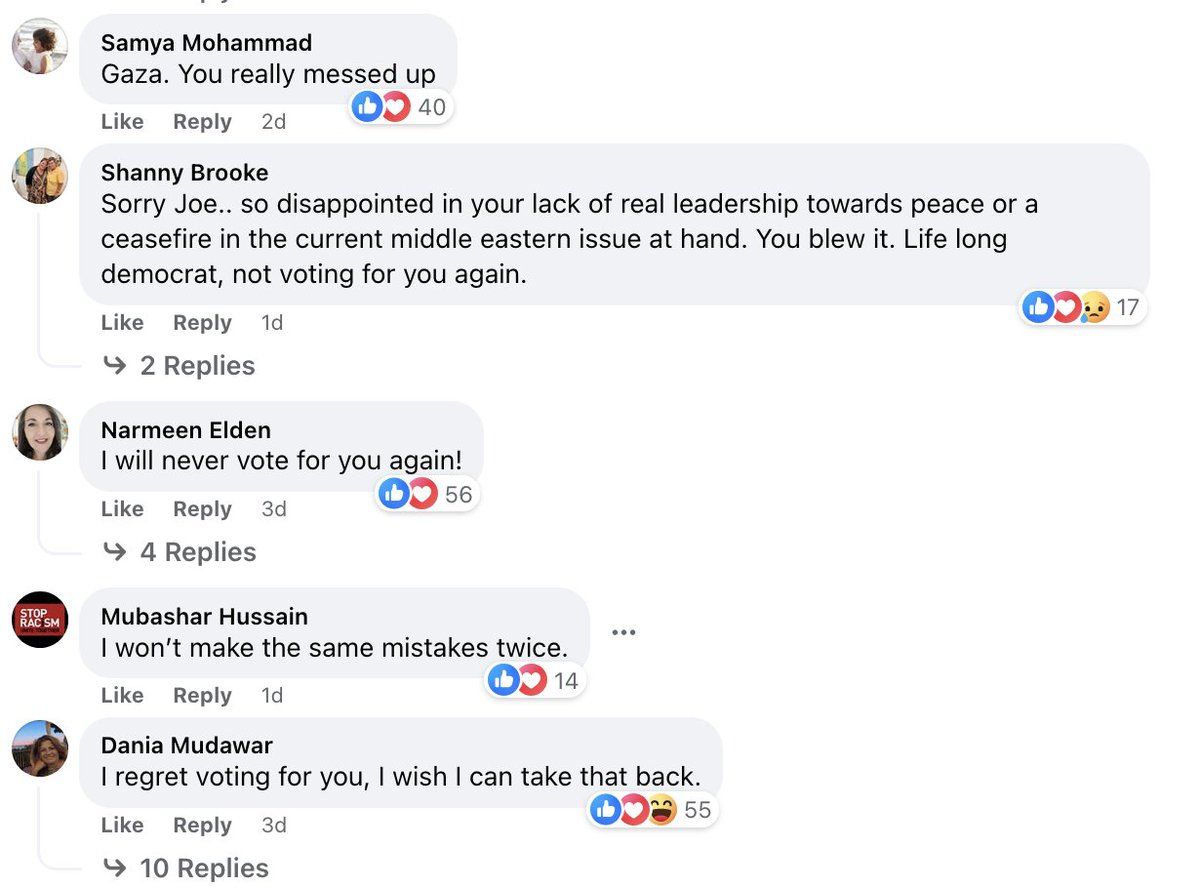Viewport: 1200px width, 888px height.
Task: View the 55 reactions on Dania's comment
Action: coord(654,810)
